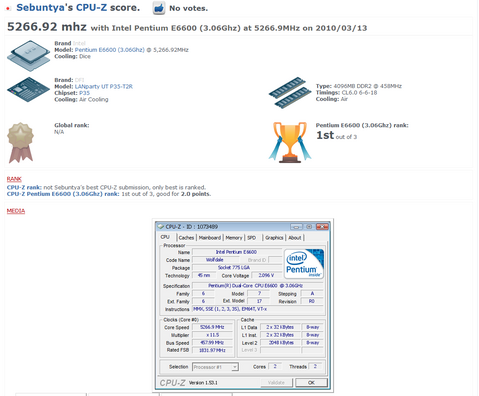Click the Bus Speed 457.99 MHz field

tap(212, 343)
